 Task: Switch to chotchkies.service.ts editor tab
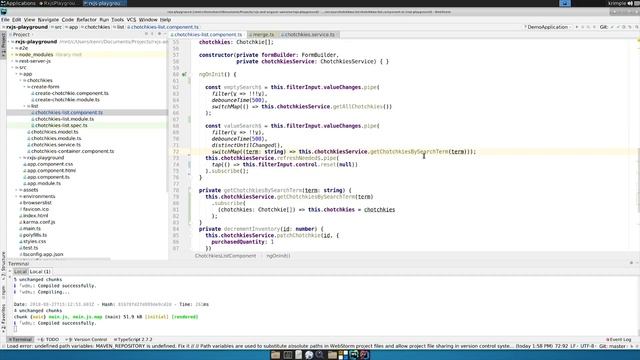(309, 35)
